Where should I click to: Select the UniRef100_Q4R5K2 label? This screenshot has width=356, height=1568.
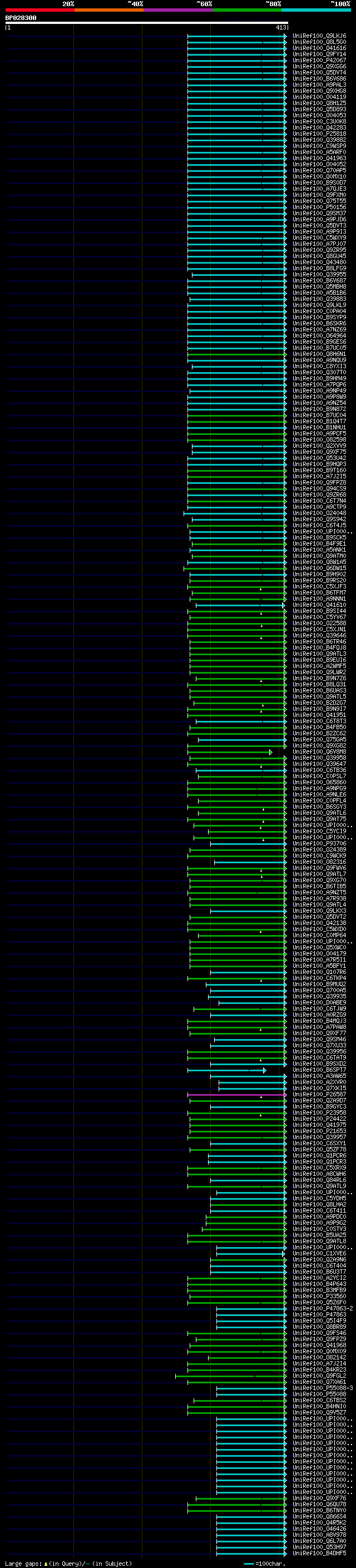coord(319,1523)
